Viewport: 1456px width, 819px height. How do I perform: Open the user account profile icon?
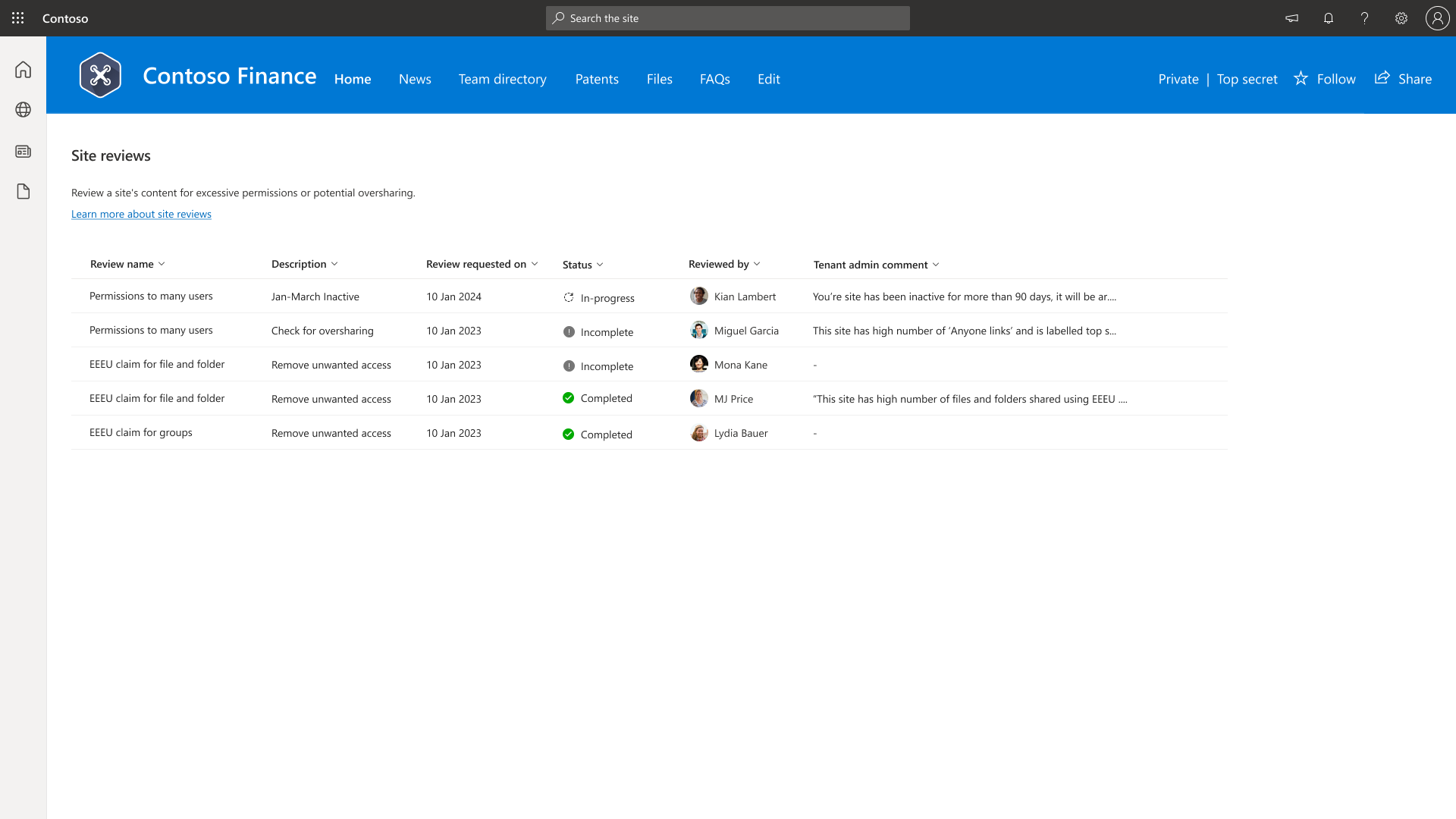coord(1437,18)
